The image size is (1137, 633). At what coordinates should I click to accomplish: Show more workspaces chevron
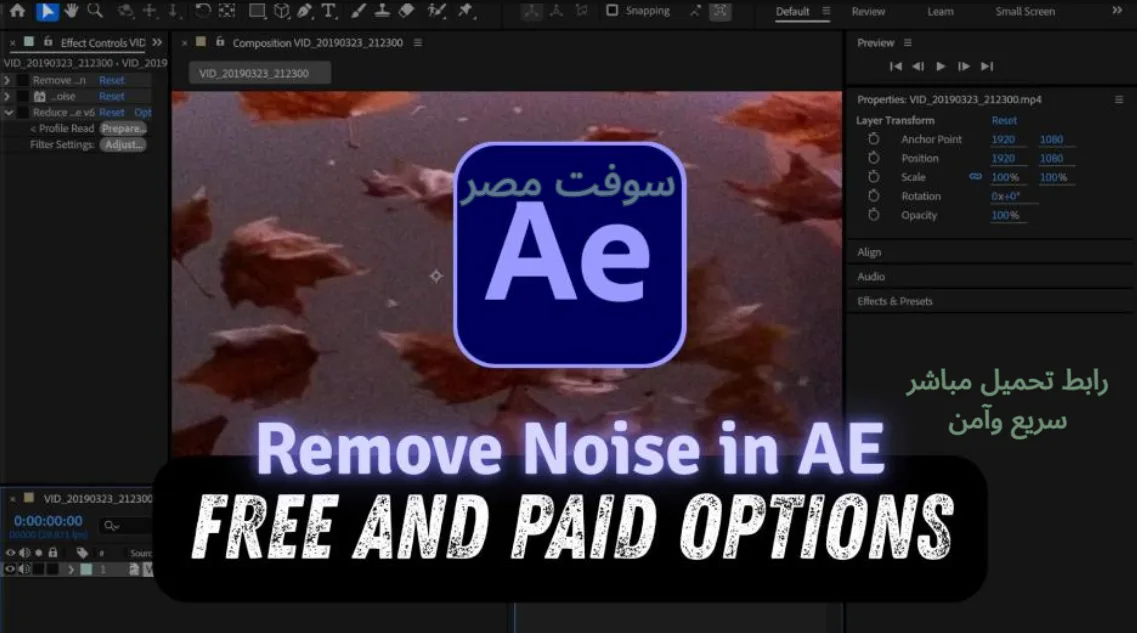(1117, 11)
